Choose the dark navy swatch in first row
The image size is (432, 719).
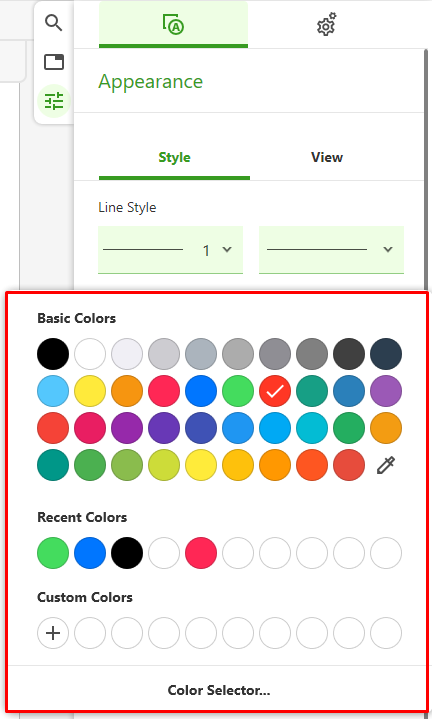[386, 354]
